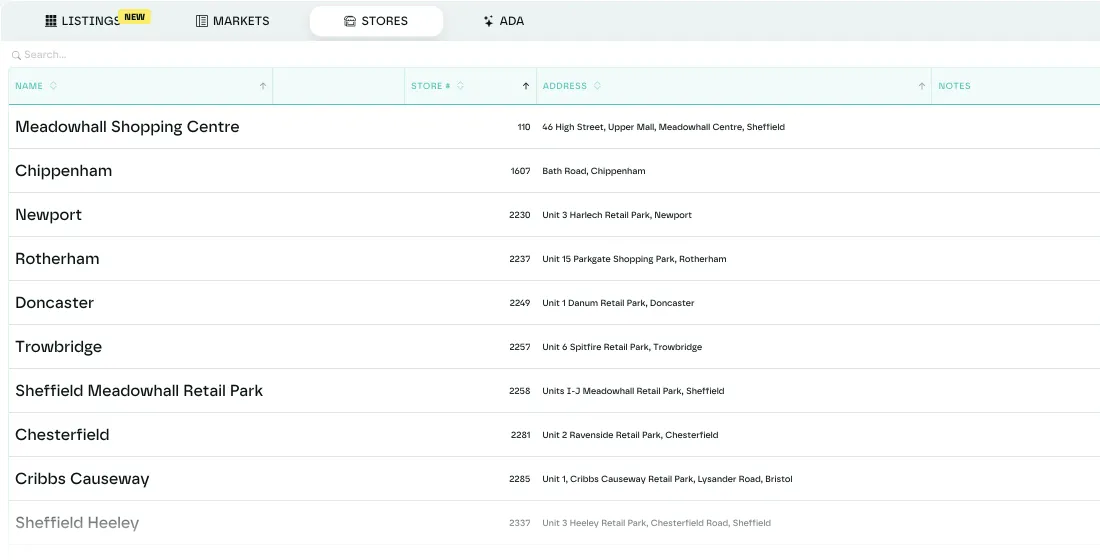Select the Newport store name
The width and height of the screenshot is (1100, 560).
(48, 215)
